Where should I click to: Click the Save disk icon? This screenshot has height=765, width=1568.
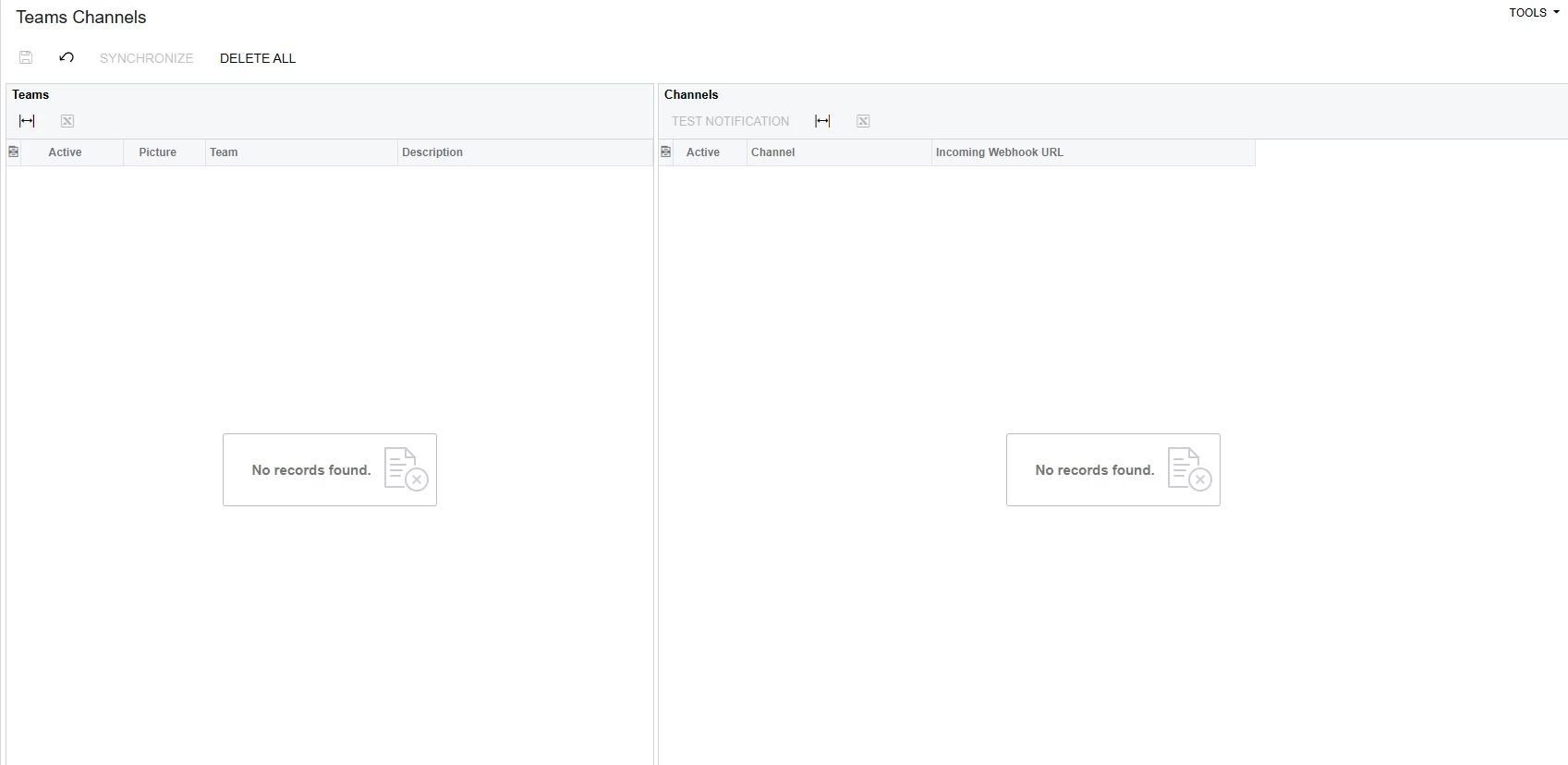coord(26,57)
